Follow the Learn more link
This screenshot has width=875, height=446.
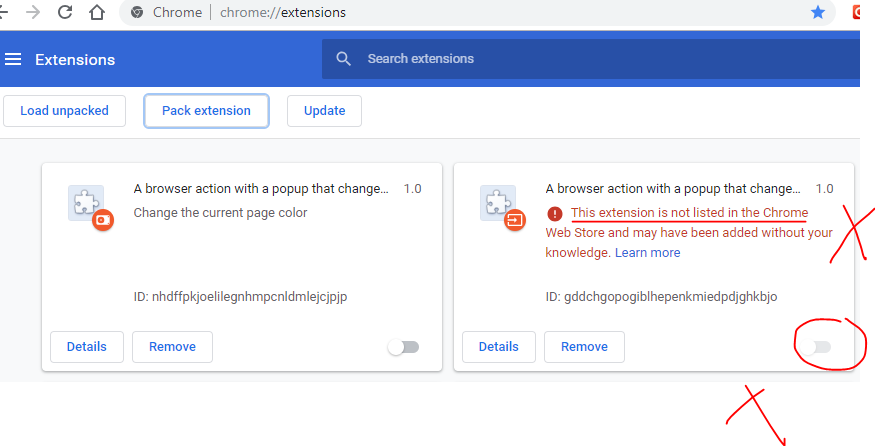(x=647, y=253)
